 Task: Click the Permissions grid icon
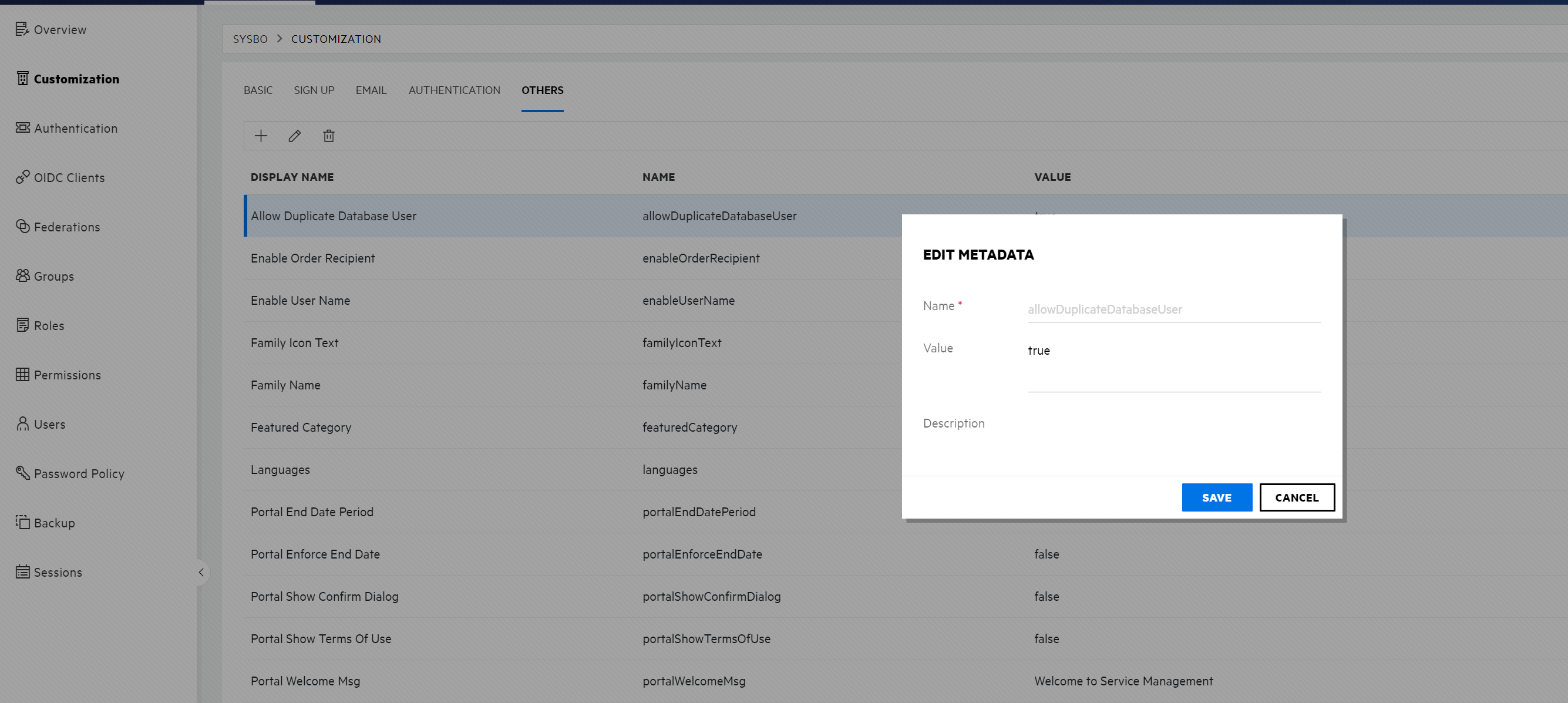tap(22, 374)
